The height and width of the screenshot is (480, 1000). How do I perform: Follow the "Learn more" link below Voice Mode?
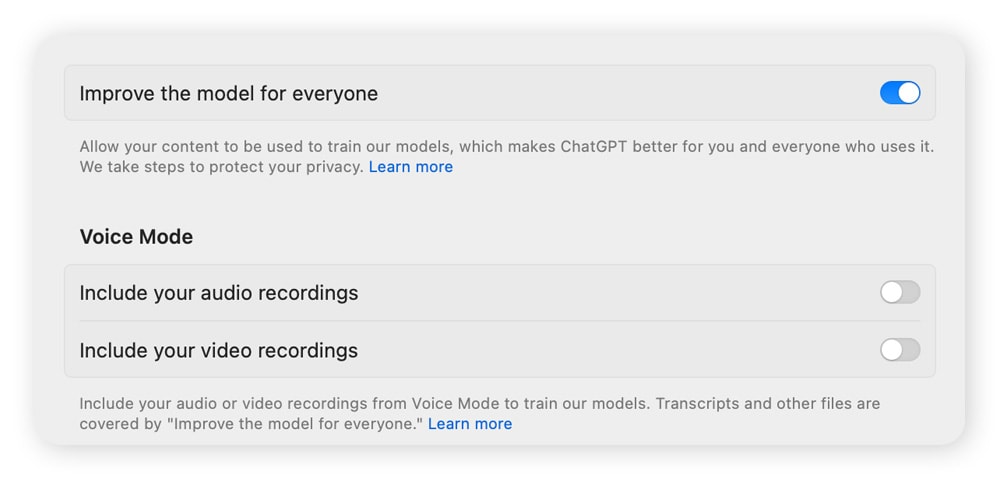coord(470,424)
